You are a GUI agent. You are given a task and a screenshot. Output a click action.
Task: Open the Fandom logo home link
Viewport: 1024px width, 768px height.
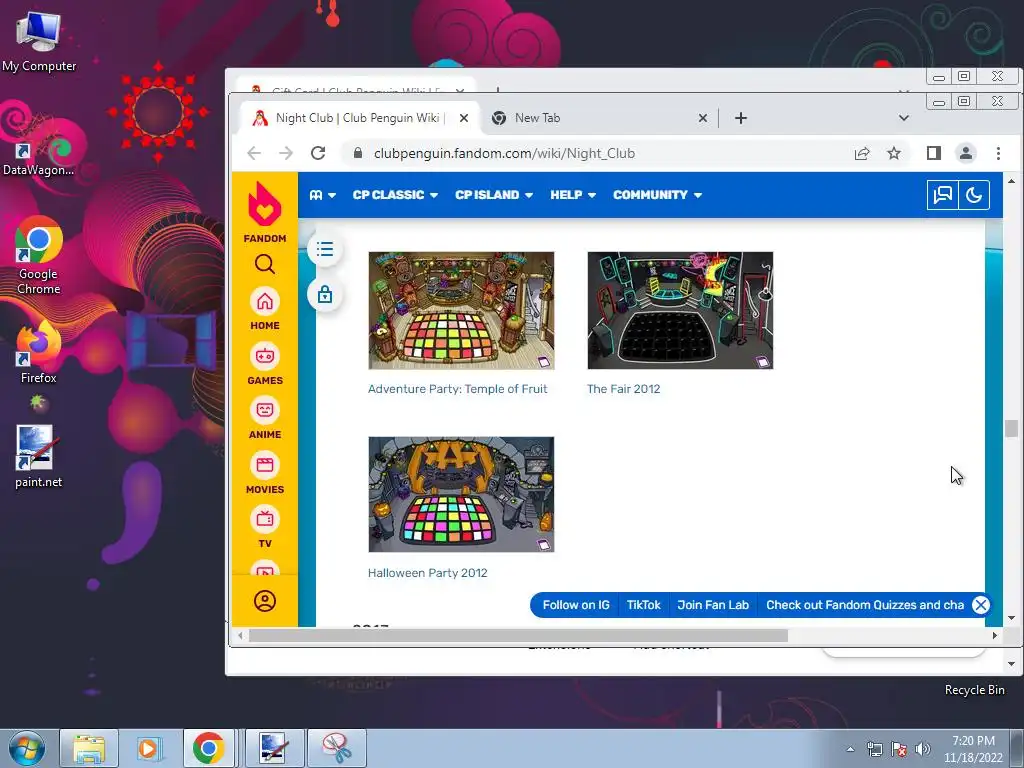[x=264, y=212]
